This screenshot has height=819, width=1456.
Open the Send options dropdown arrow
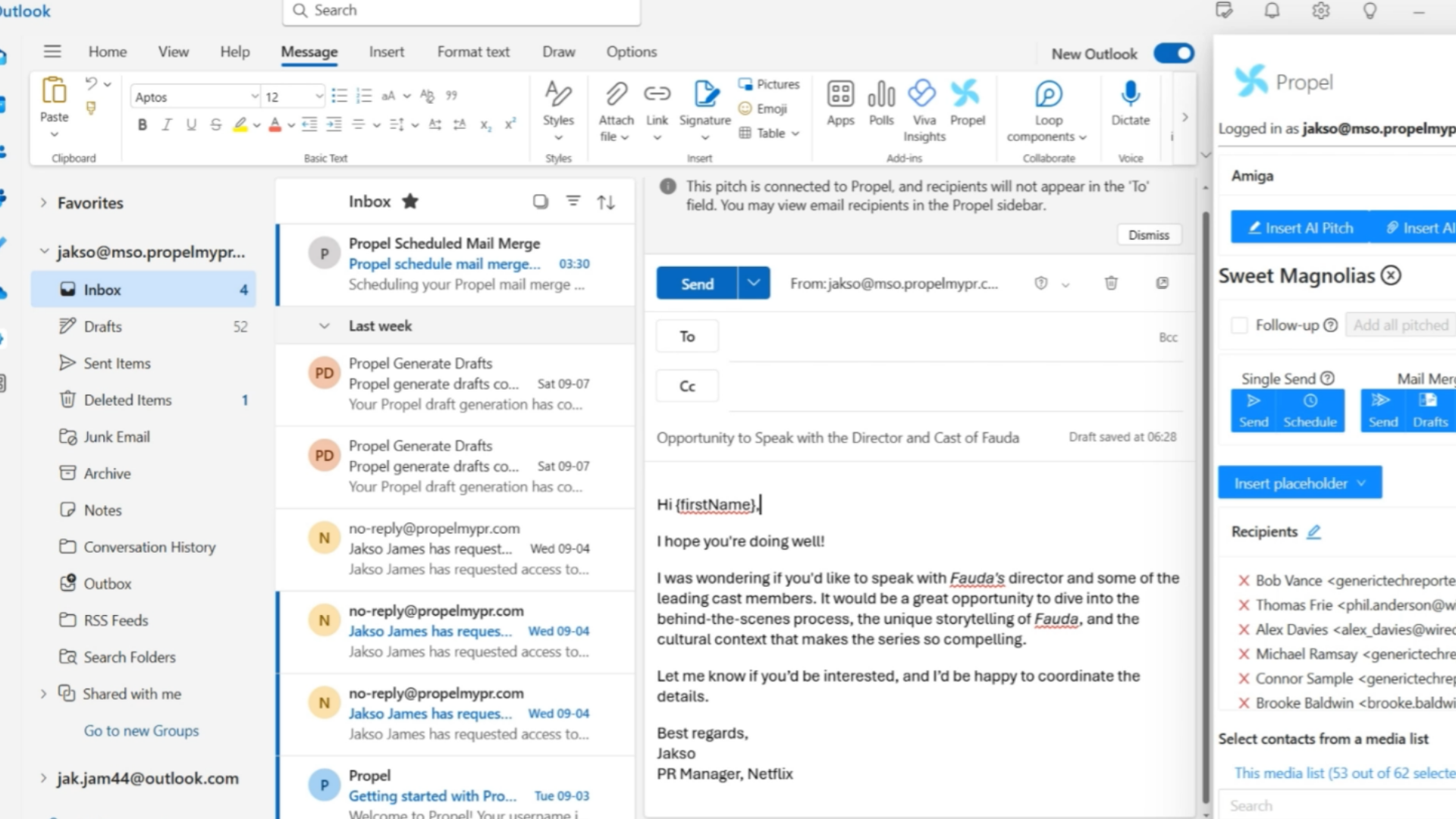click(x=753, y=283)
